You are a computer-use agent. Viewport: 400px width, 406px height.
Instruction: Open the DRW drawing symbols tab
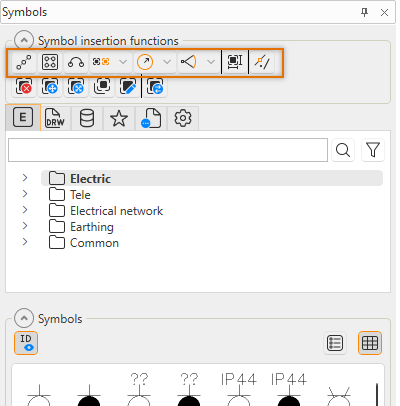[55, 118]
